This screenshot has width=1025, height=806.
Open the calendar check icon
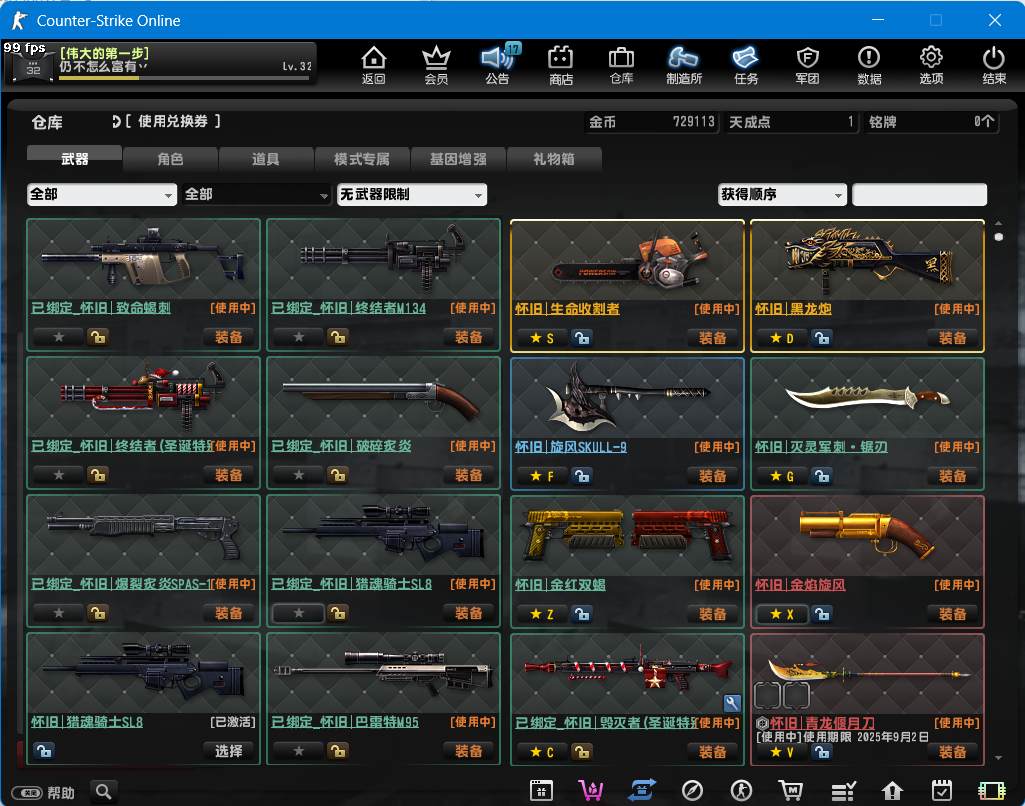pos(941,791)
